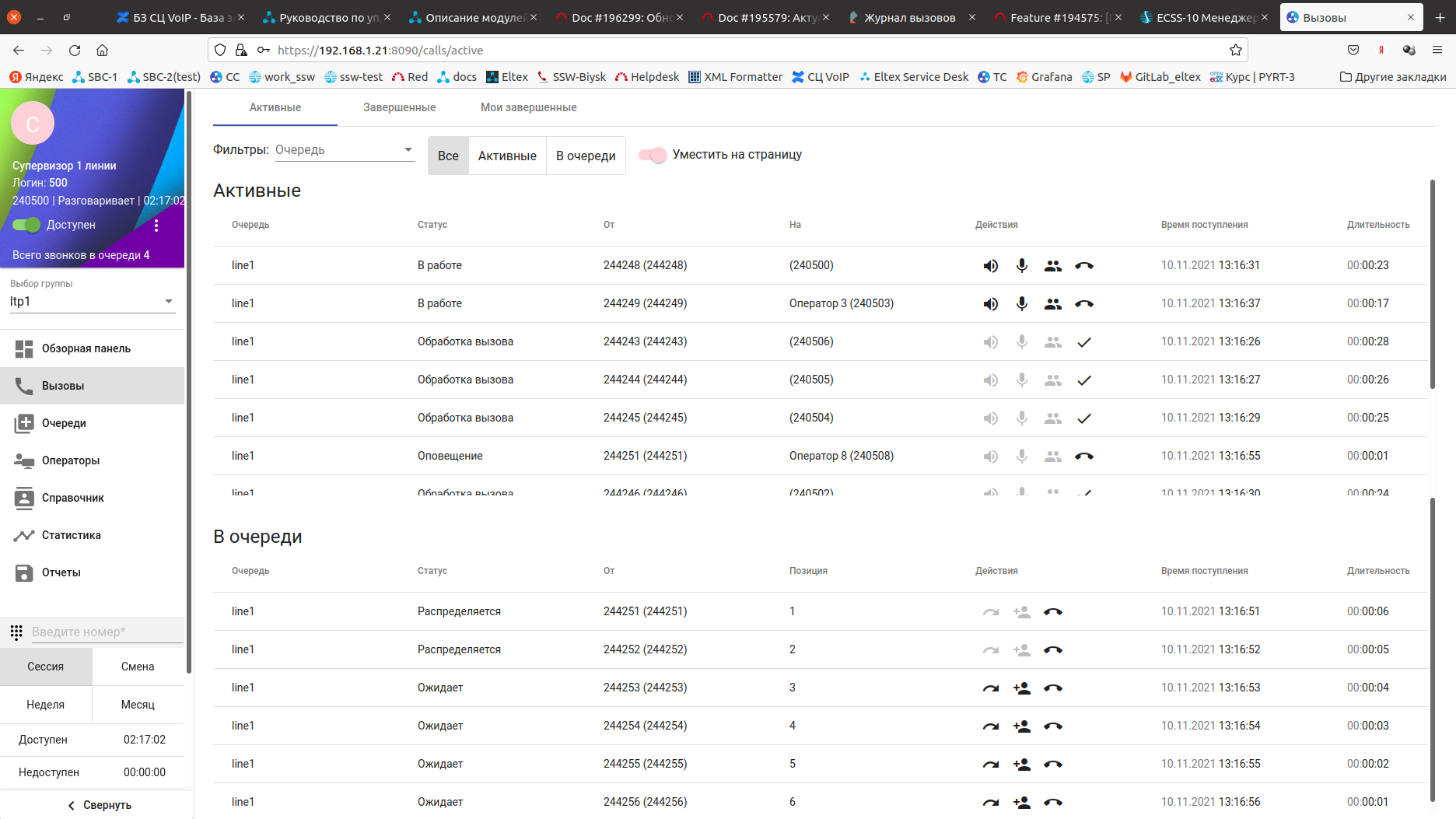
Task: Click the checkmark icon for call 244243
Action: click(1084, 342)
